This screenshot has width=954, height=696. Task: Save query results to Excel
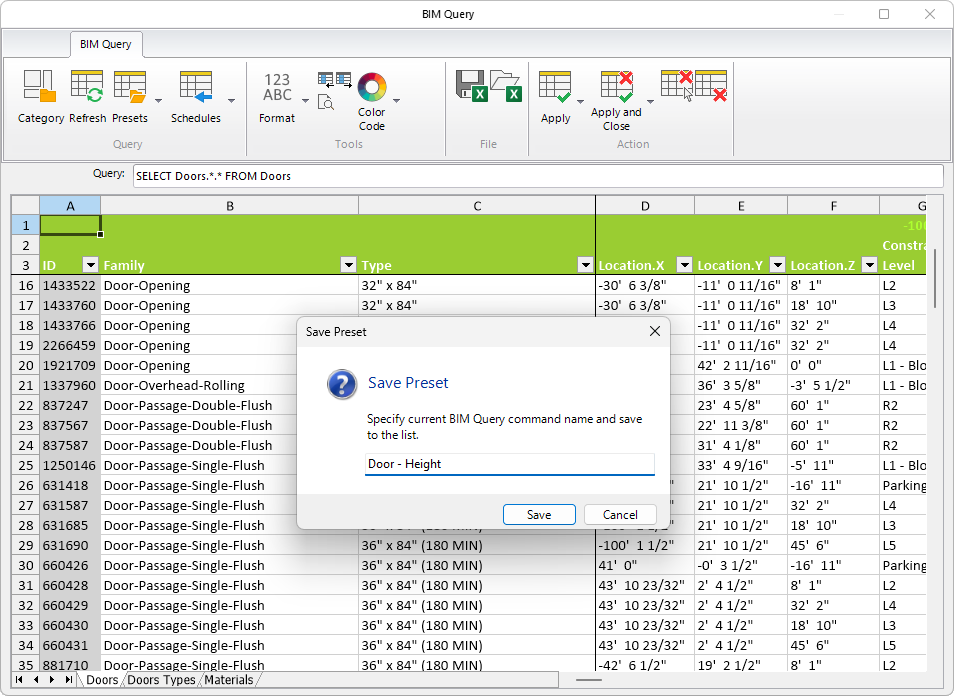click(470, 85)
